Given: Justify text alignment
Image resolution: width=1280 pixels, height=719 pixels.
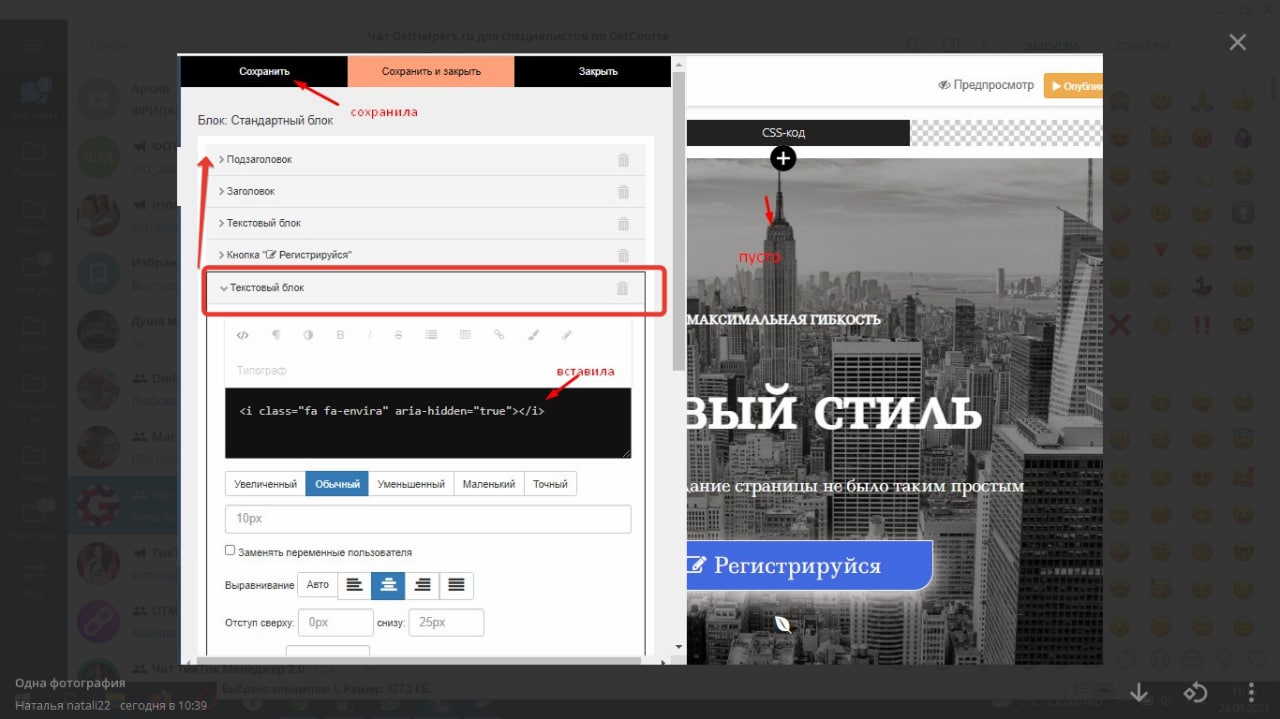Looking at the screenshot, I should pos(456,585).
